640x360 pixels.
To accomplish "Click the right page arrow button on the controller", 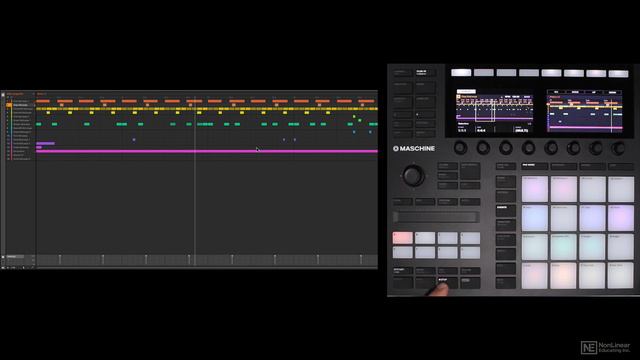I will tap(425, 115).
